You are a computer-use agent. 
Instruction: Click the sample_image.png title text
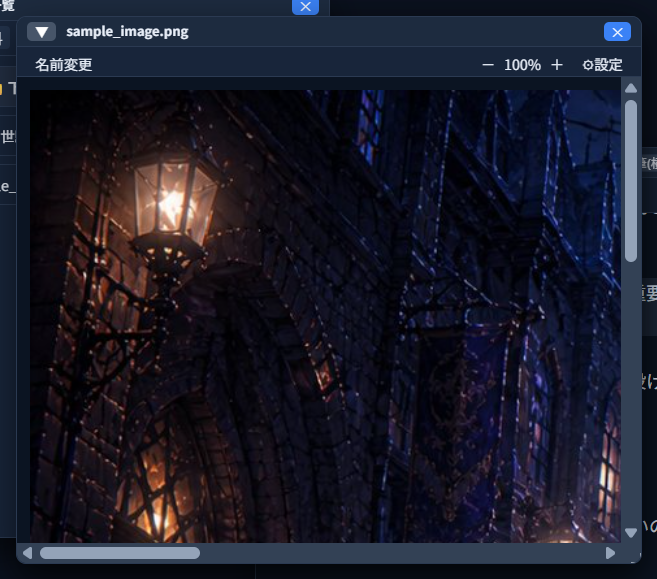coord(127,32)
